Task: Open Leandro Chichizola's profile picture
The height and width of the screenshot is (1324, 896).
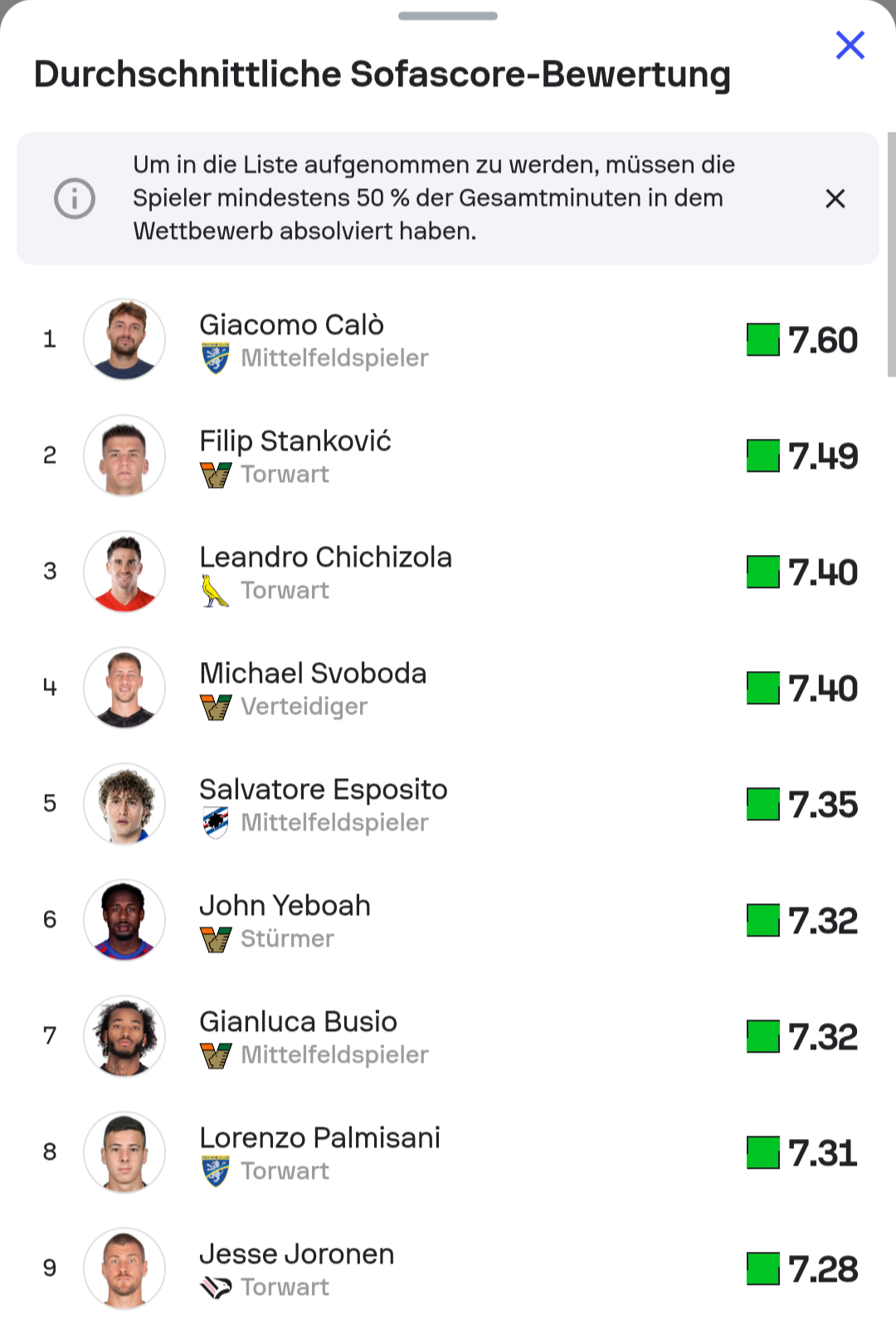Action: pyautogui.click(x=124, y=572)
